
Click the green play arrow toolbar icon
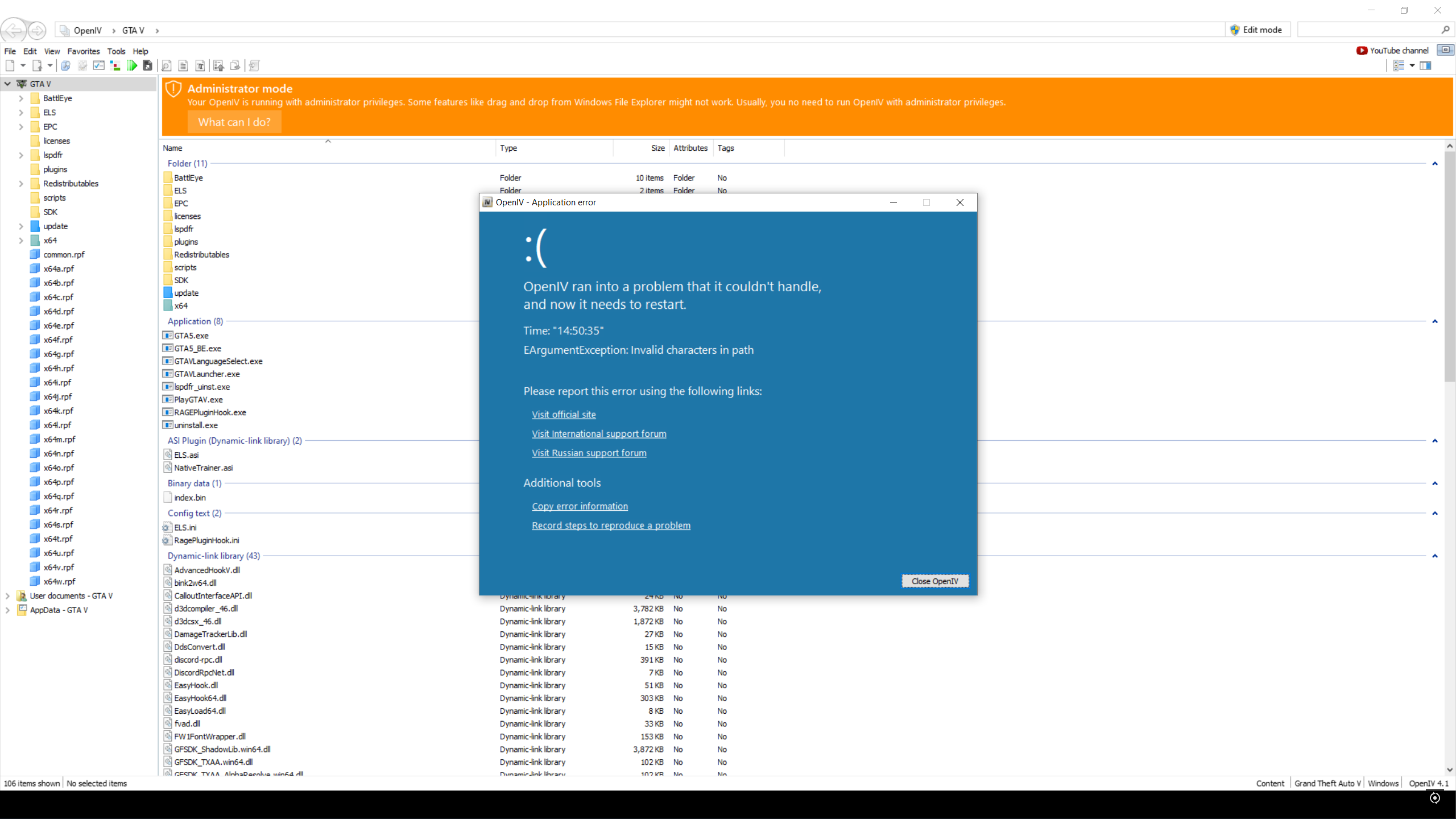(132, 66)
